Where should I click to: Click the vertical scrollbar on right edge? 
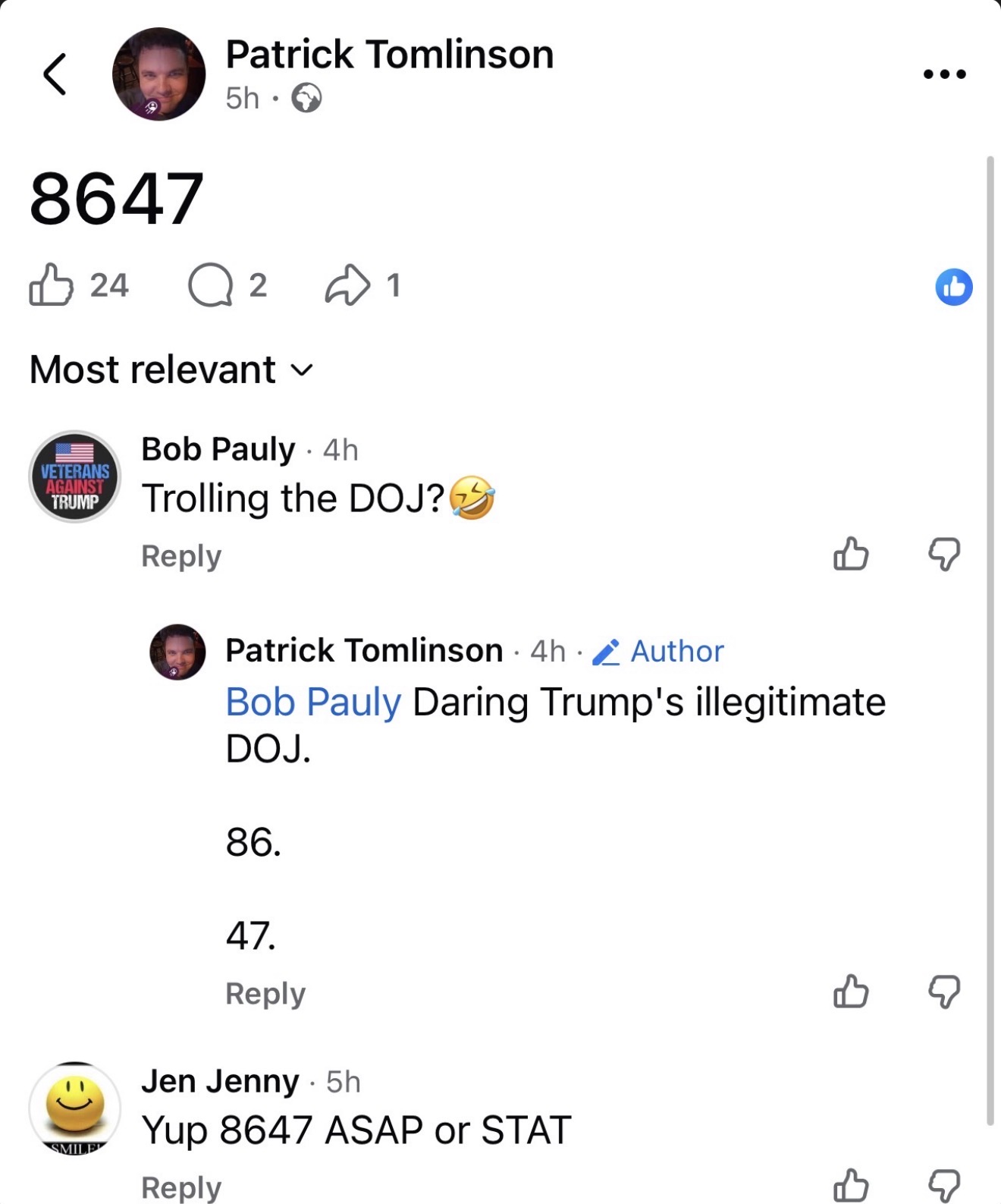(990, 376)
